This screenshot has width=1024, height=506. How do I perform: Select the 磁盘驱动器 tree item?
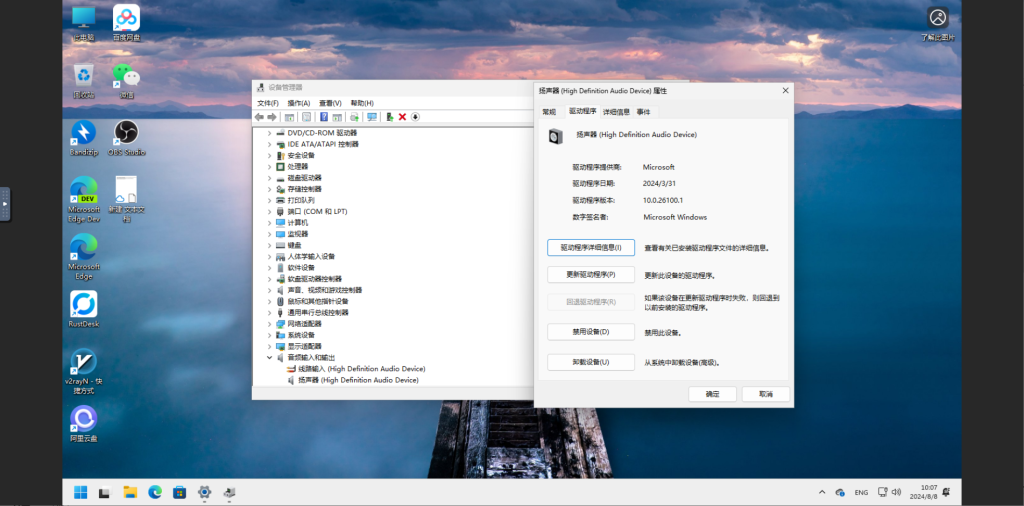(x=298, y=178)
